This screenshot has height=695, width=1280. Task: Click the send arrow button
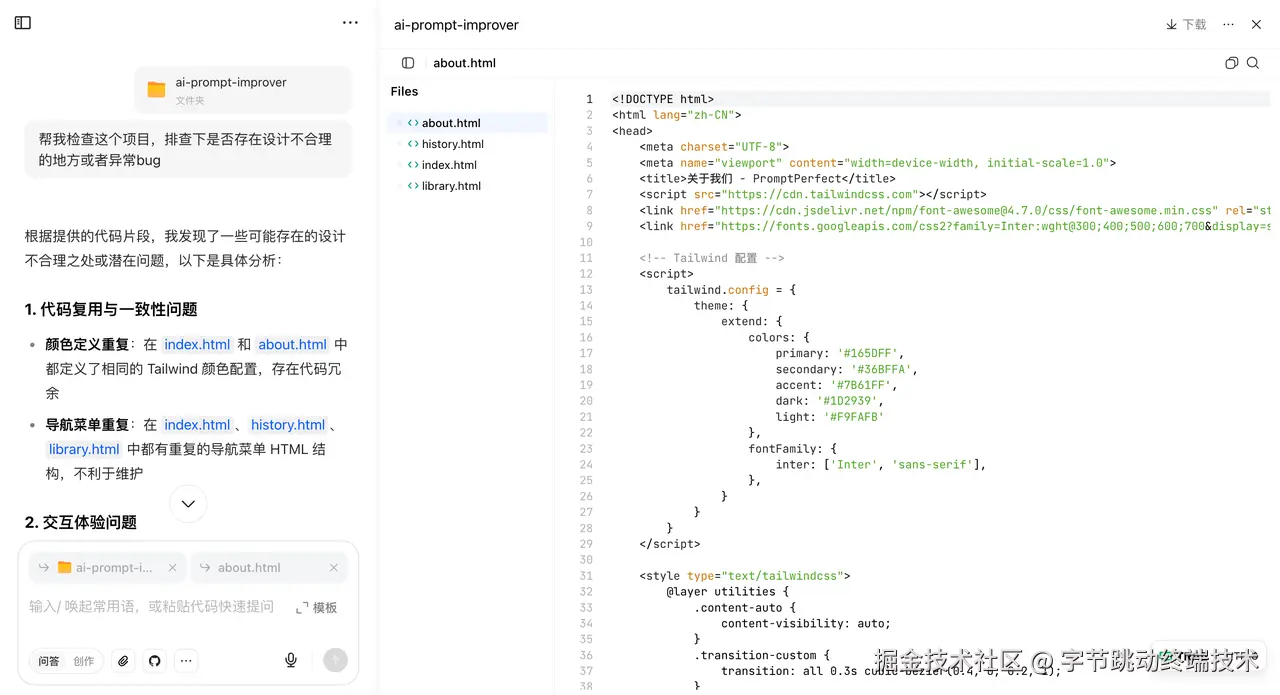pyautogui.click(x=335, y=660)
